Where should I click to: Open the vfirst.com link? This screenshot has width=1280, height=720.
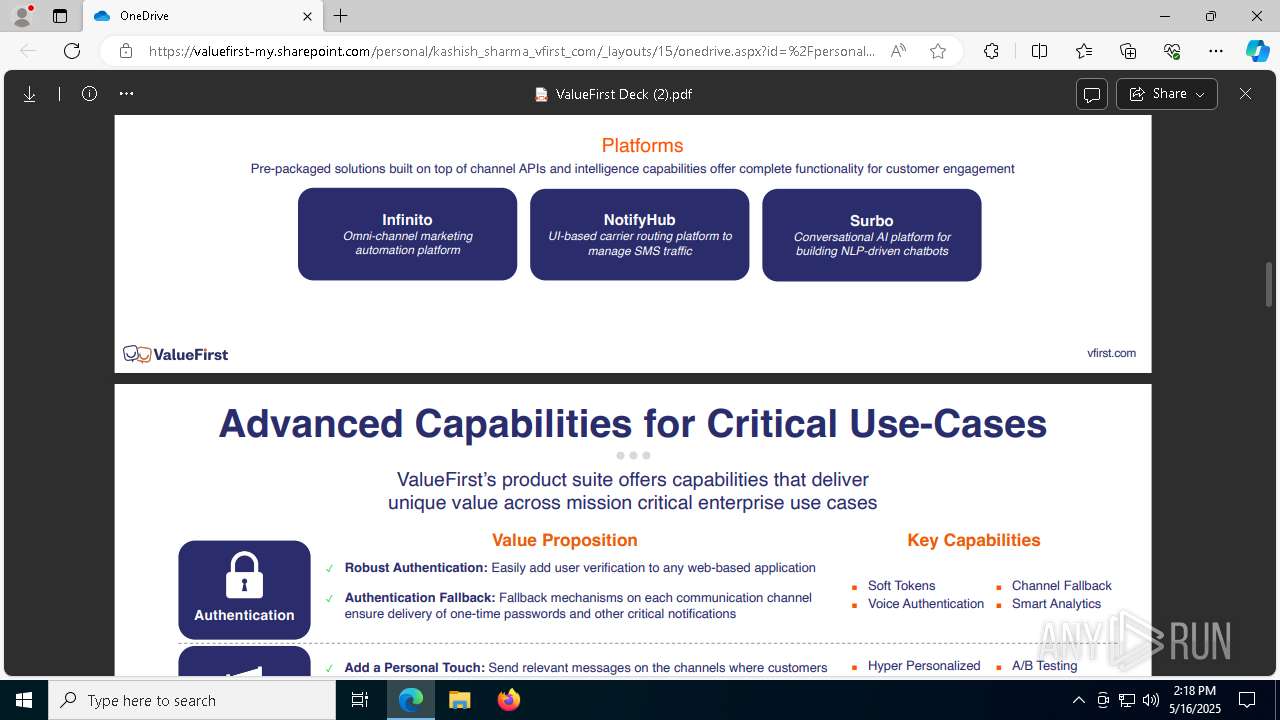1111,353
